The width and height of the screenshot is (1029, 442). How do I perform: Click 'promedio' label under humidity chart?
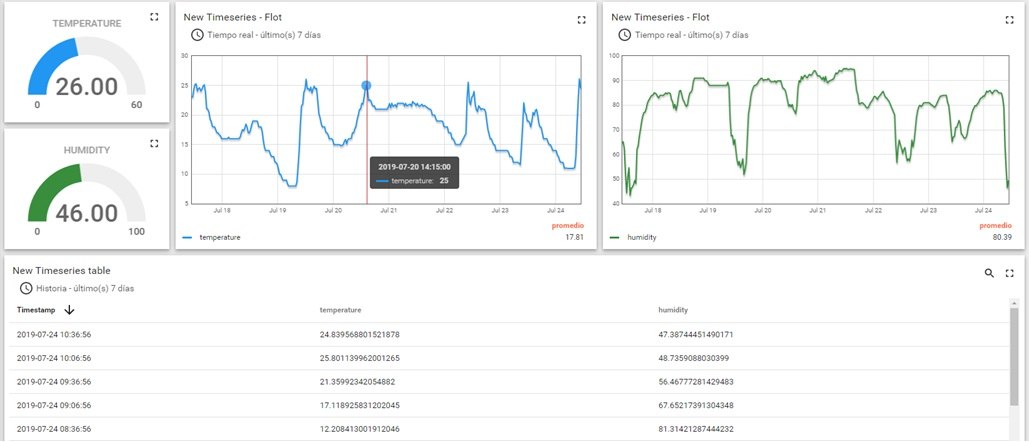996,226
